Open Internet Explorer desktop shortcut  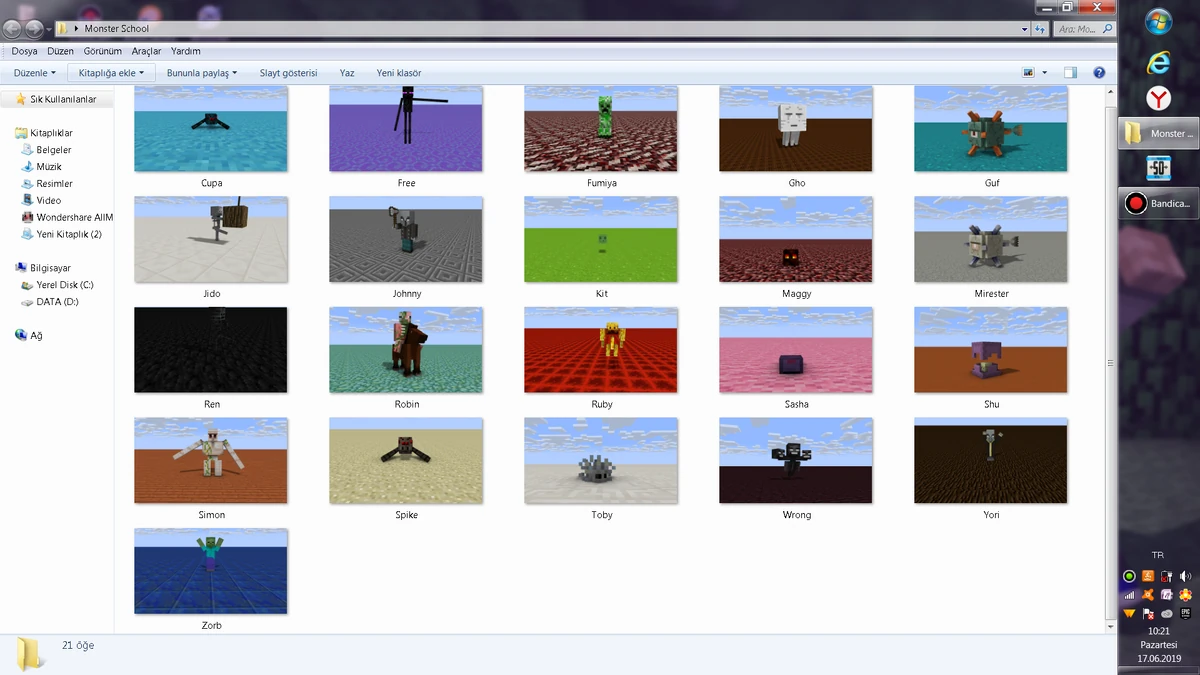click(x=1157, y=62)
